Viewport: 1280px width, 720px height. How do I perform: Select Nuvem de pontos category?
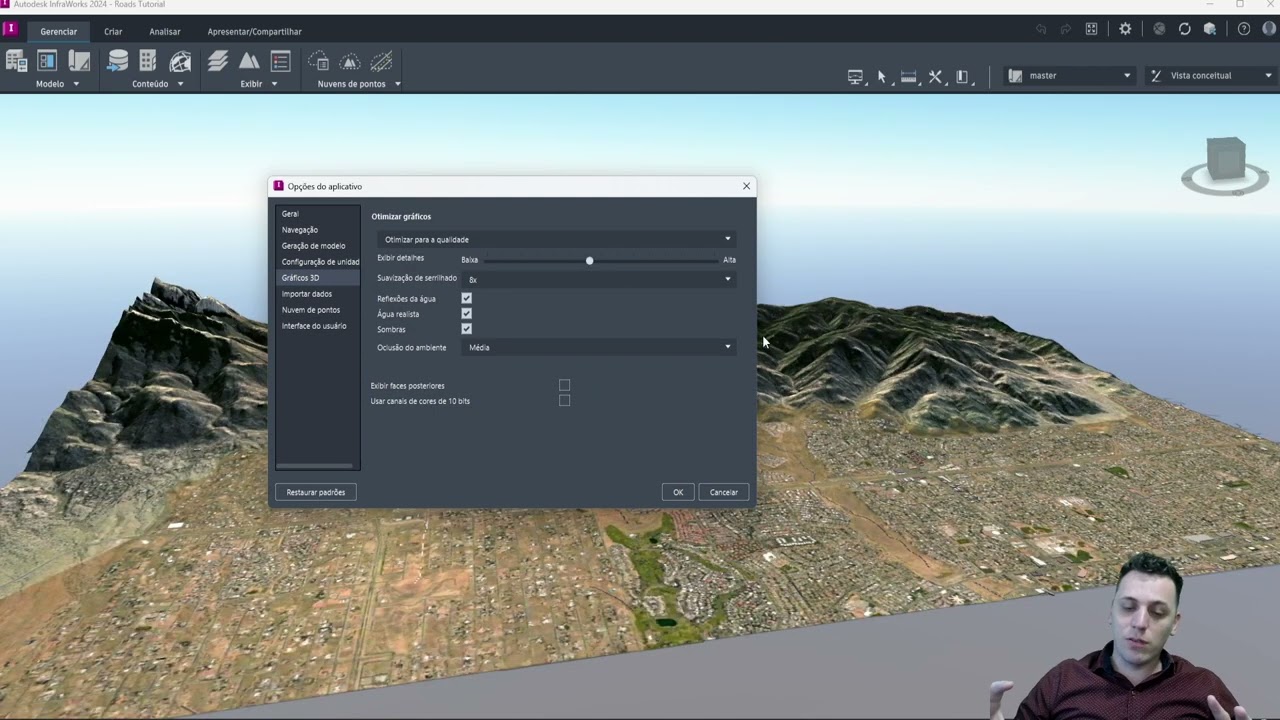point(317,310)
